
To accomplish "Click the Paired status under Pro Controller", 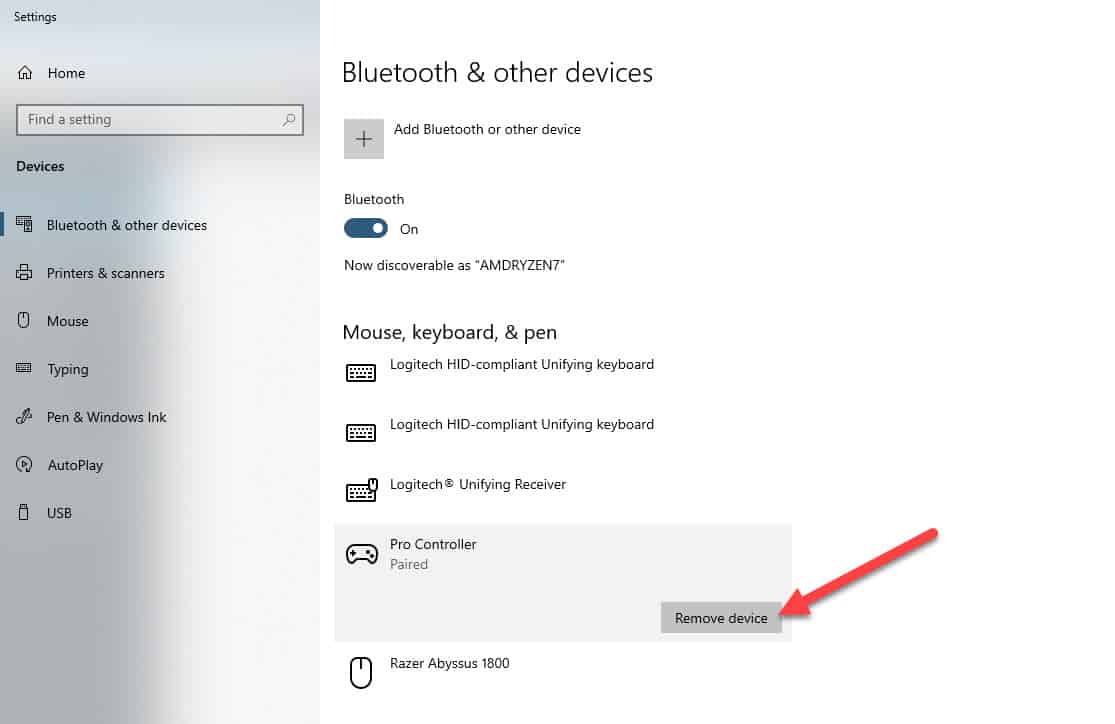I will click(x=409, y=565).
